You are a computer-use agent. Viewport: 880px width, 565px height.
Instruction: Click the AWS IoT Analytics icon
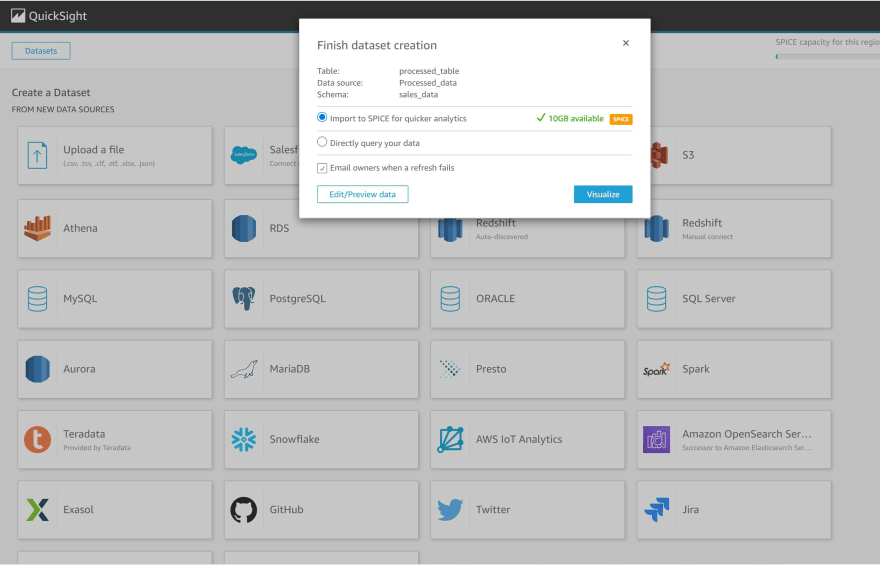click(x=450, y=439)
